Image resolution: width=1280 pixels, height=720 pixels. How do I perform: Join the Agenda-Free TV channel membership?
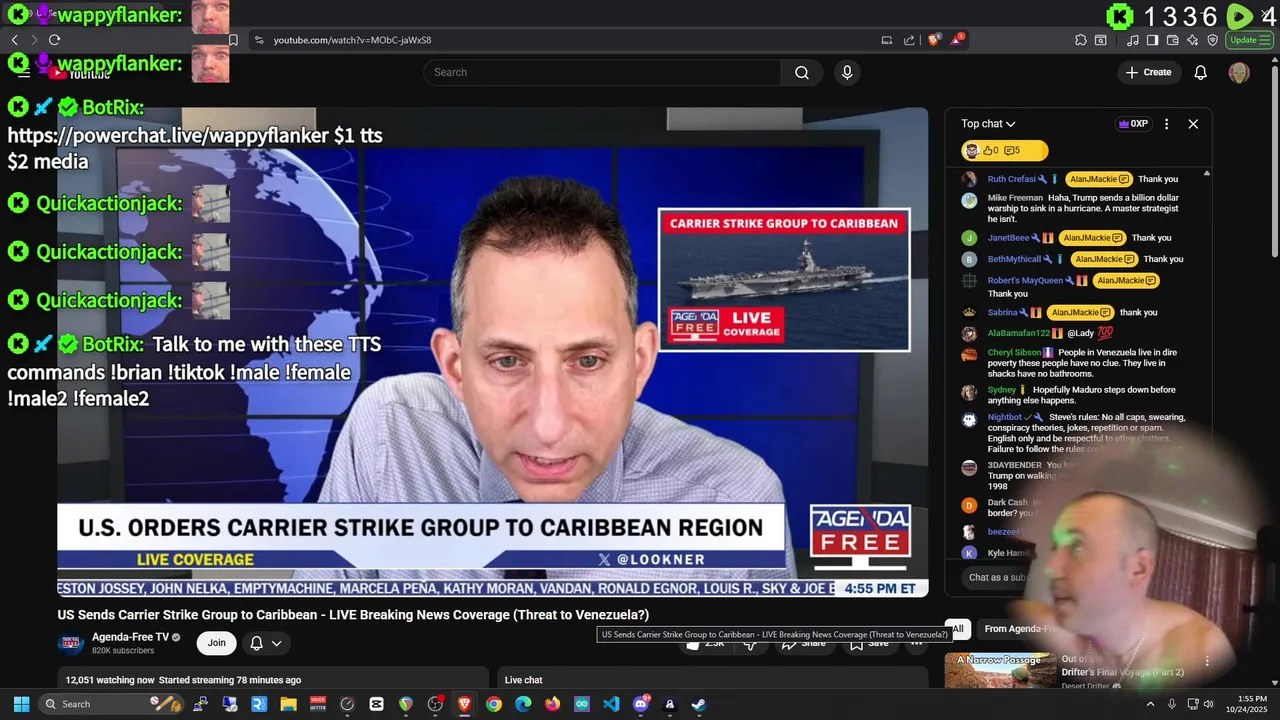tap(216, 643)
